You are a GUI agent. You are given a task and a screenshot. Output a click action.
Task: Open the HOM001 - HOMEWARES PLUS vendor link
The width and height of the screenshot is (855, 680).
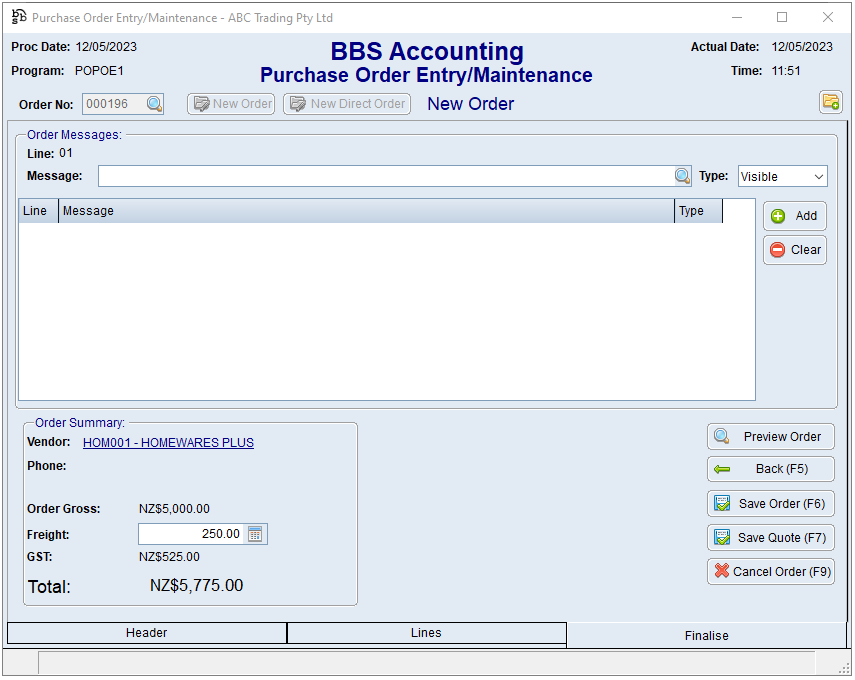168,442
